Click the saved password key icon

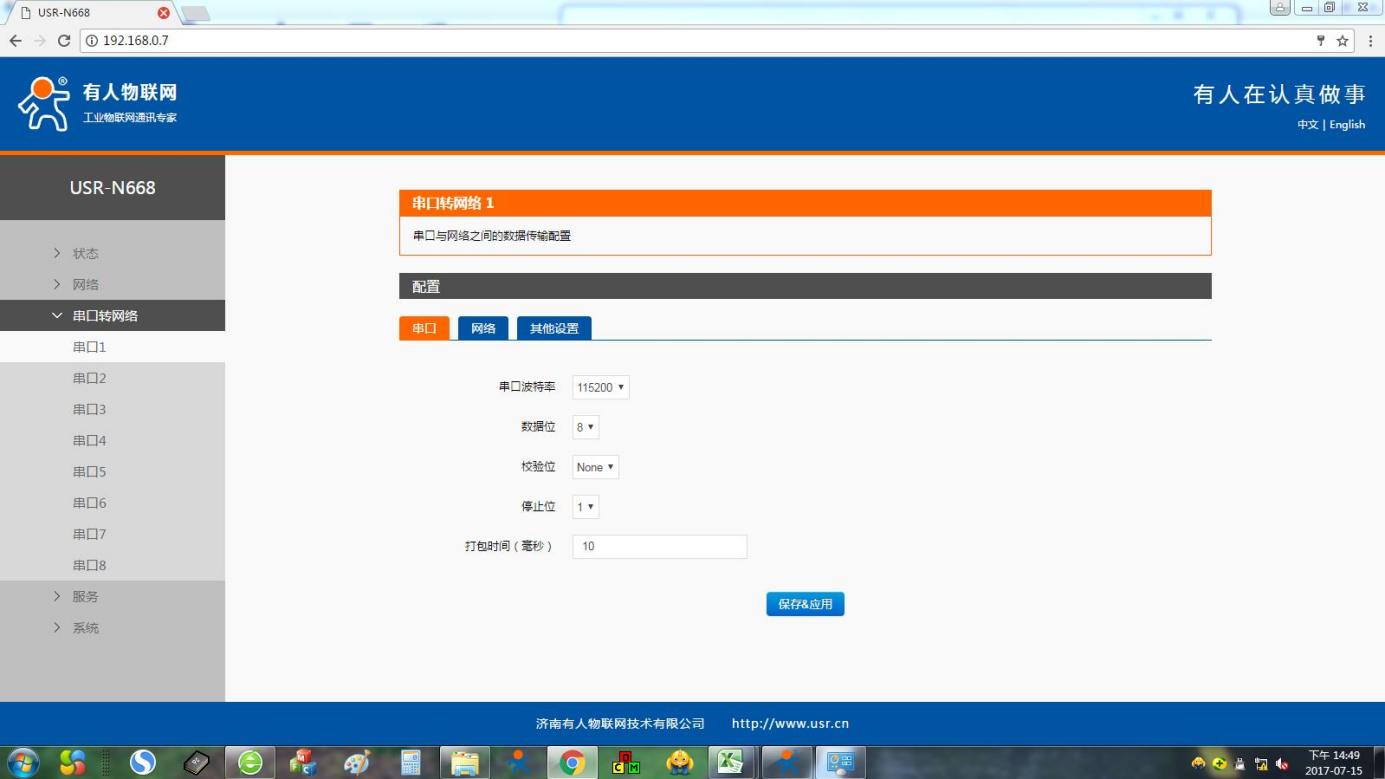(1321, 41)
